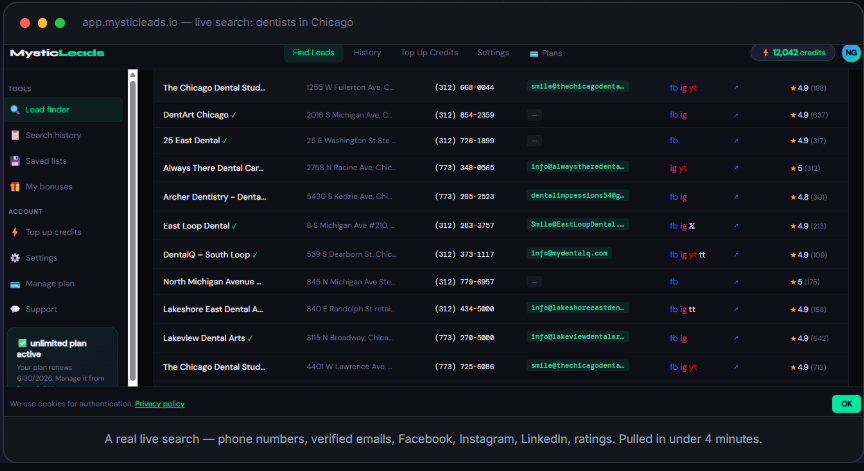Open Lead finder magnifier icon in sidebar
The width and height of the screenshot is (864, 471).
(15, 110)
